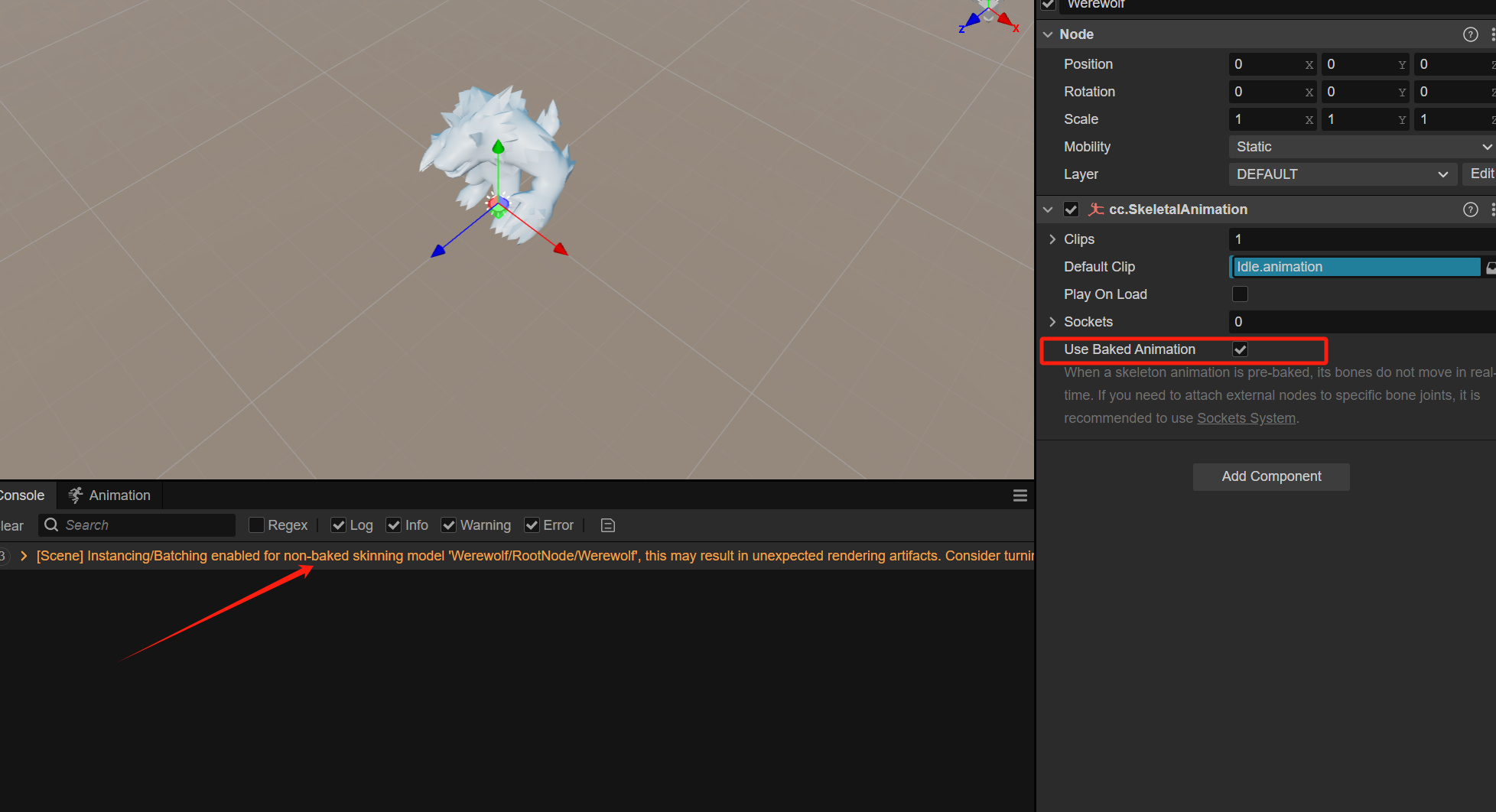Click the 'Use Baked Animation' label
The width and height of the screenshot is (1496, 812).
(1129, 349)
